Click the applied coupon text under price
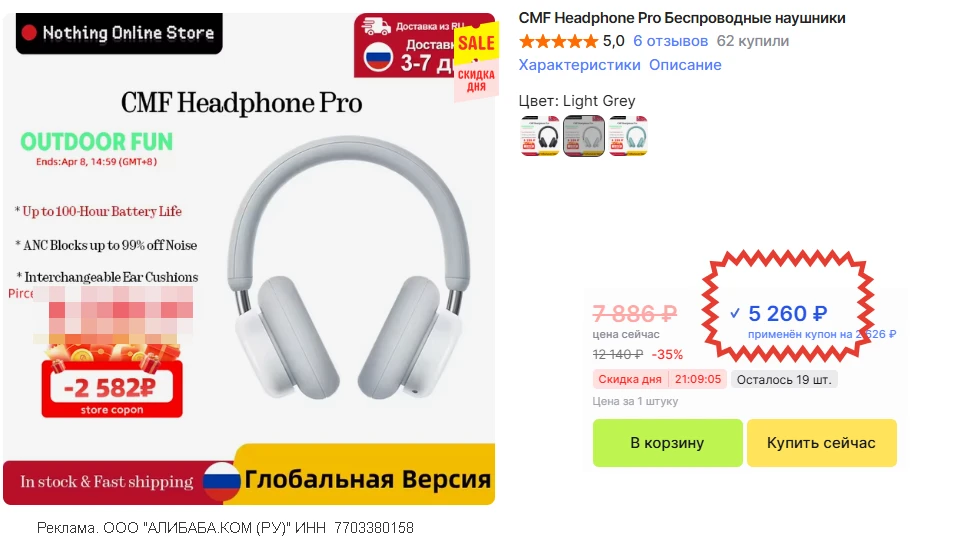956x543 pixels. coord(821,334)
